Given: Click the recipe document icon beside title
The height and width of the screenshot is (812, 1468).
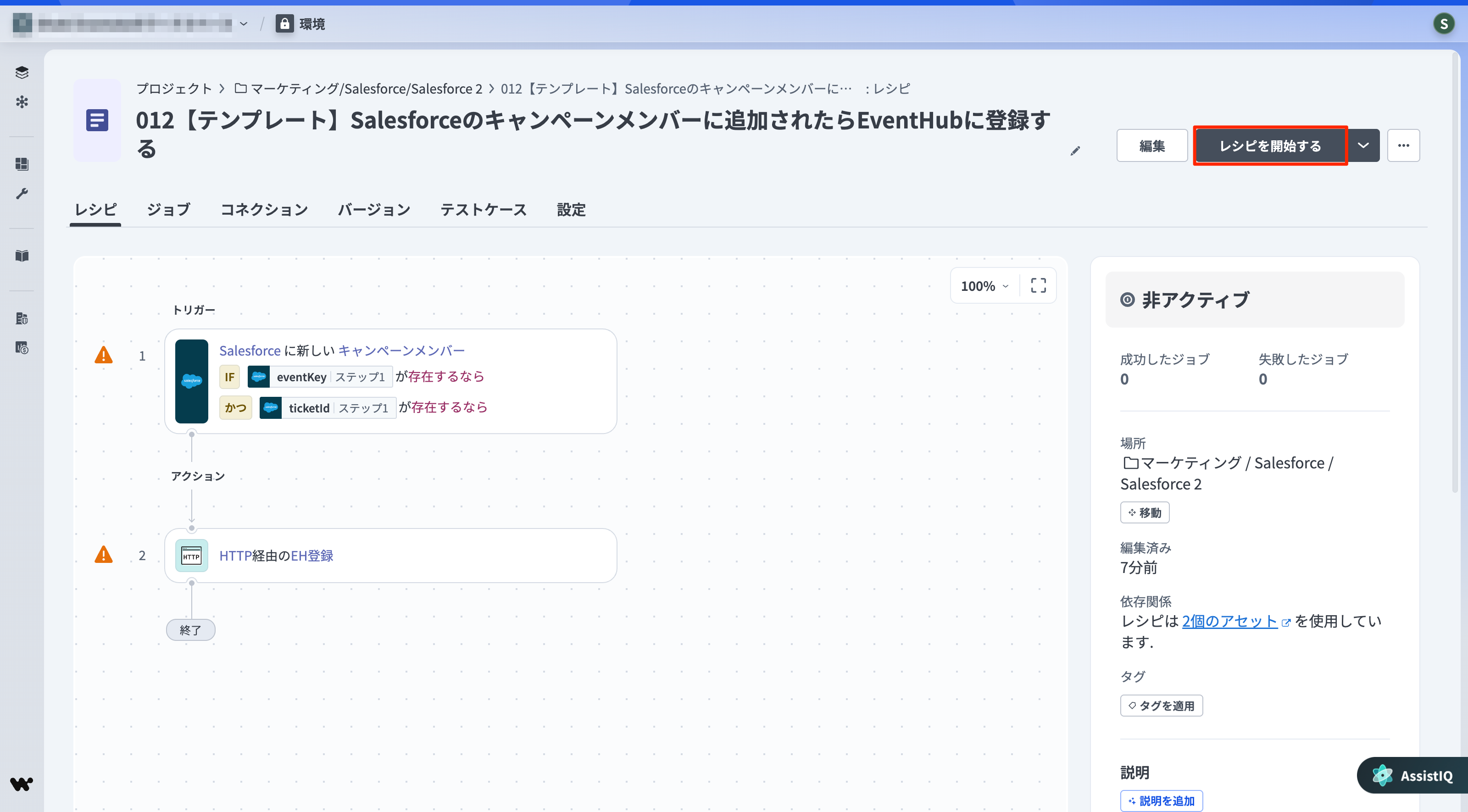Looking at the screenshot, I should tap(97, 120).
